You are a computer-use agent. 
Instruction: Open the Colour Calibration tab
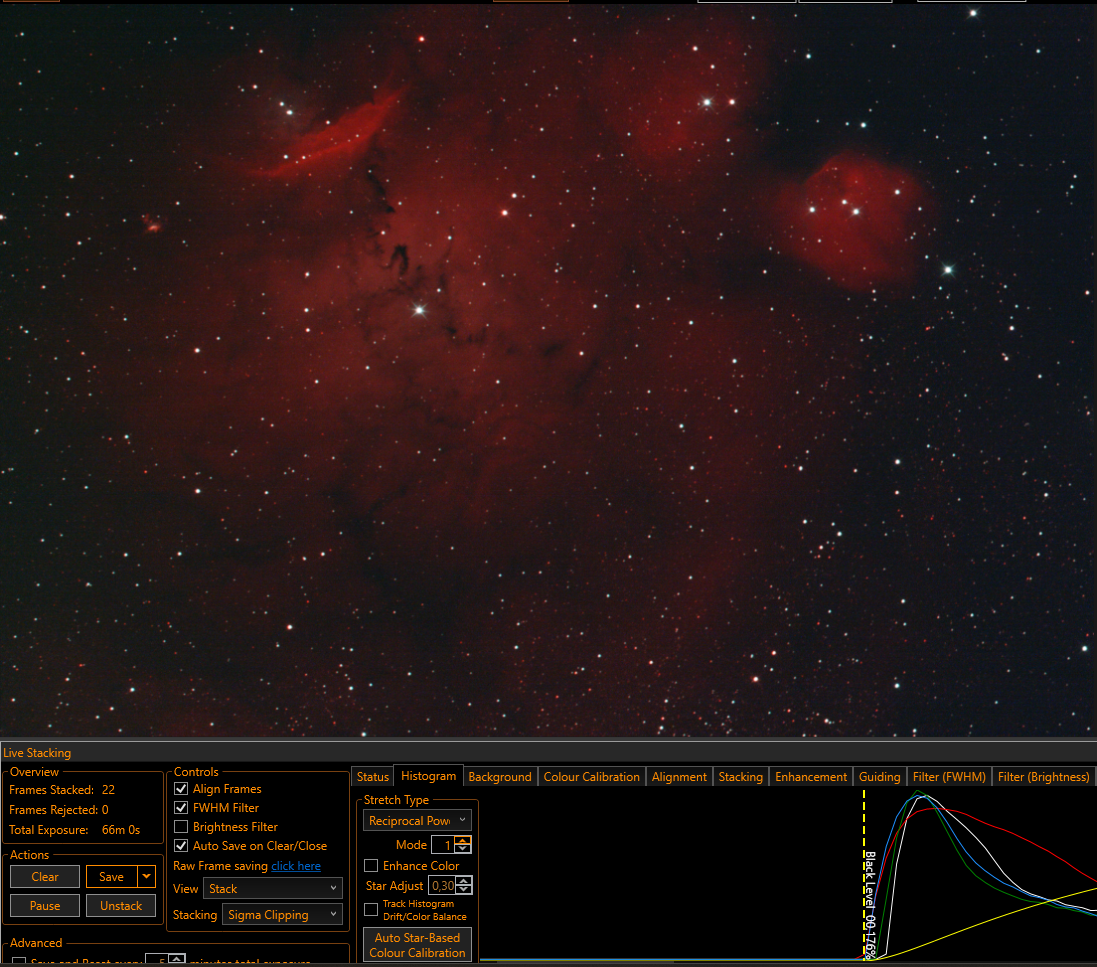click(x=591, y=777)
